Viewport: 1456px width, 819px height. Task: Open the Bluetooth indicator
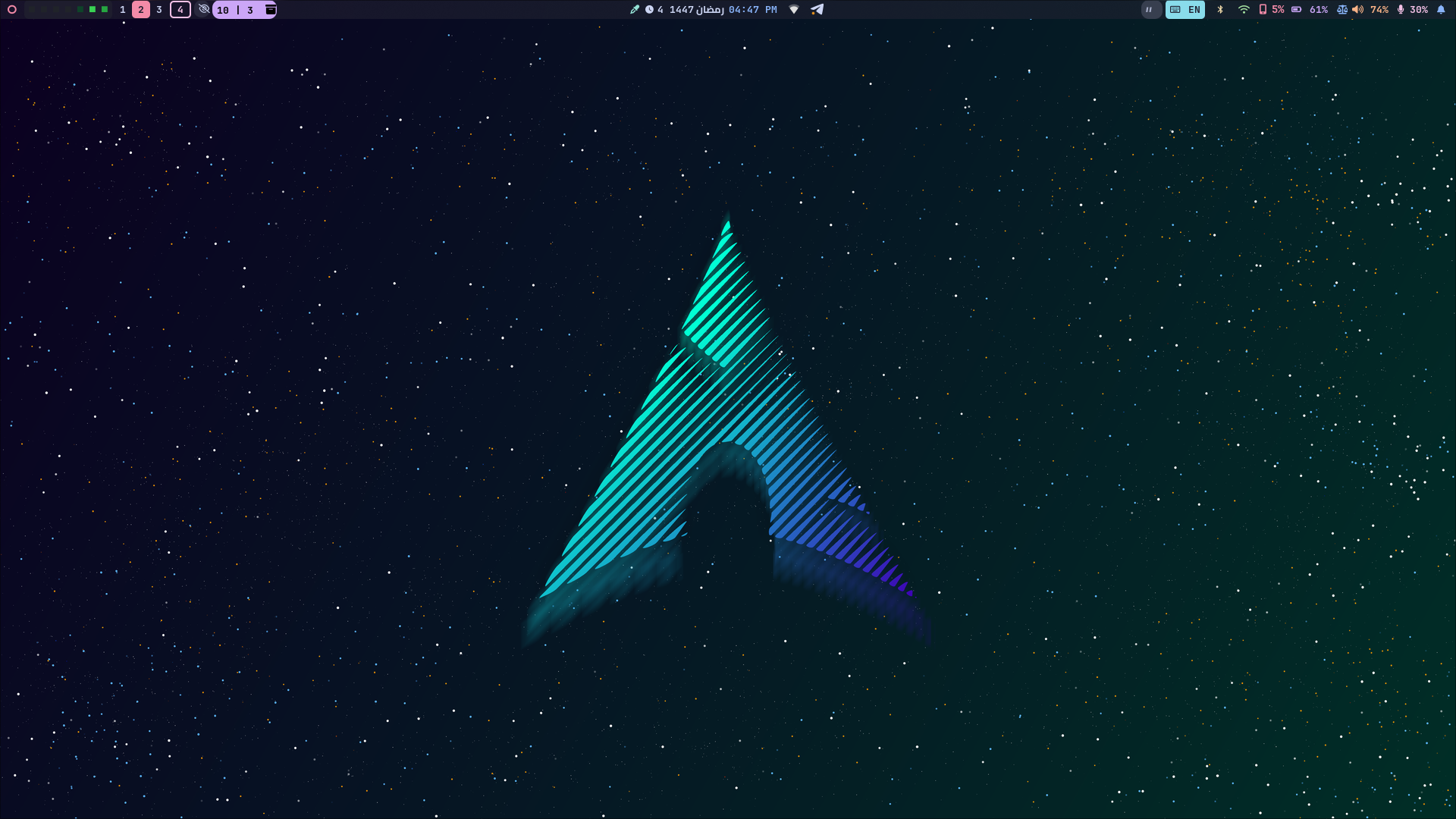1220,10
